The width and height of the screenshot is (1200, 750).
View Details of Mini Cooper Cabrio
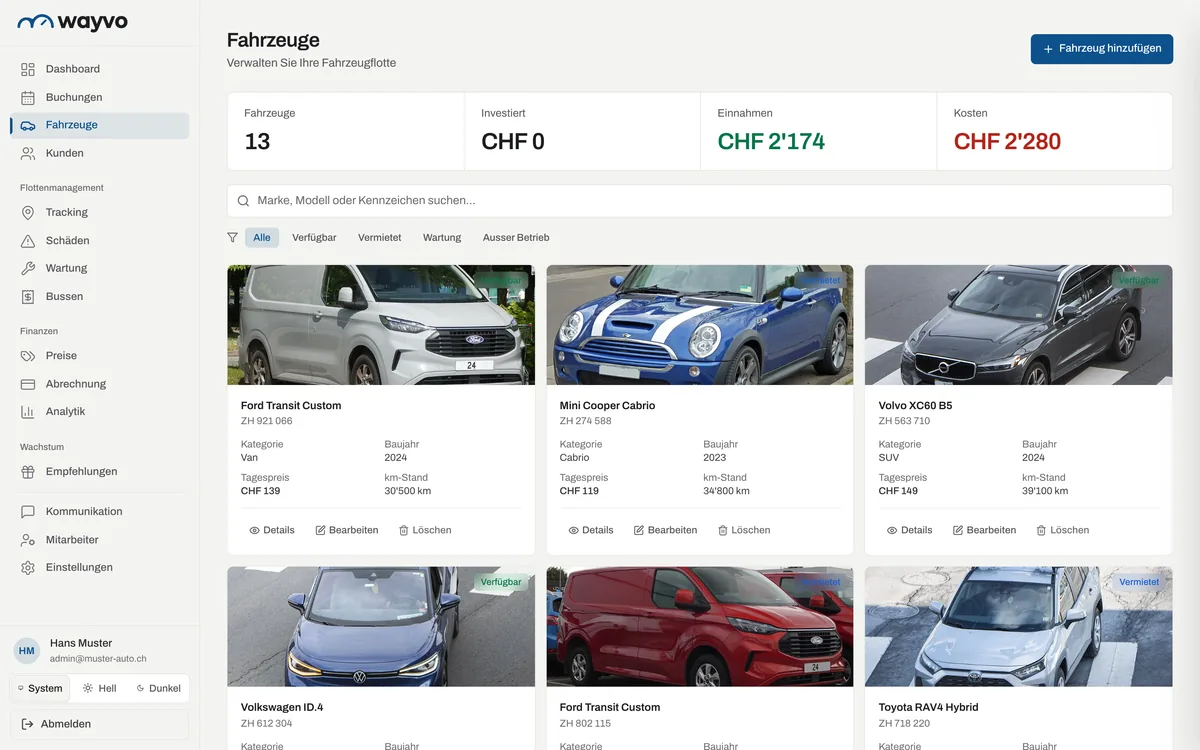[591, 530]
